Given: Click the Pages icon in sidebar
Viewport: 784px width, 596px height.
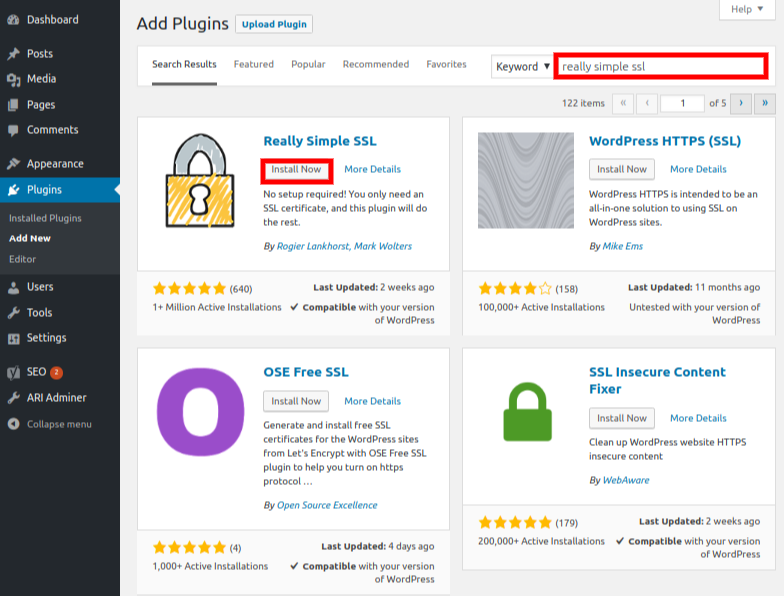Looking at the screenshot, I should 14,105.
